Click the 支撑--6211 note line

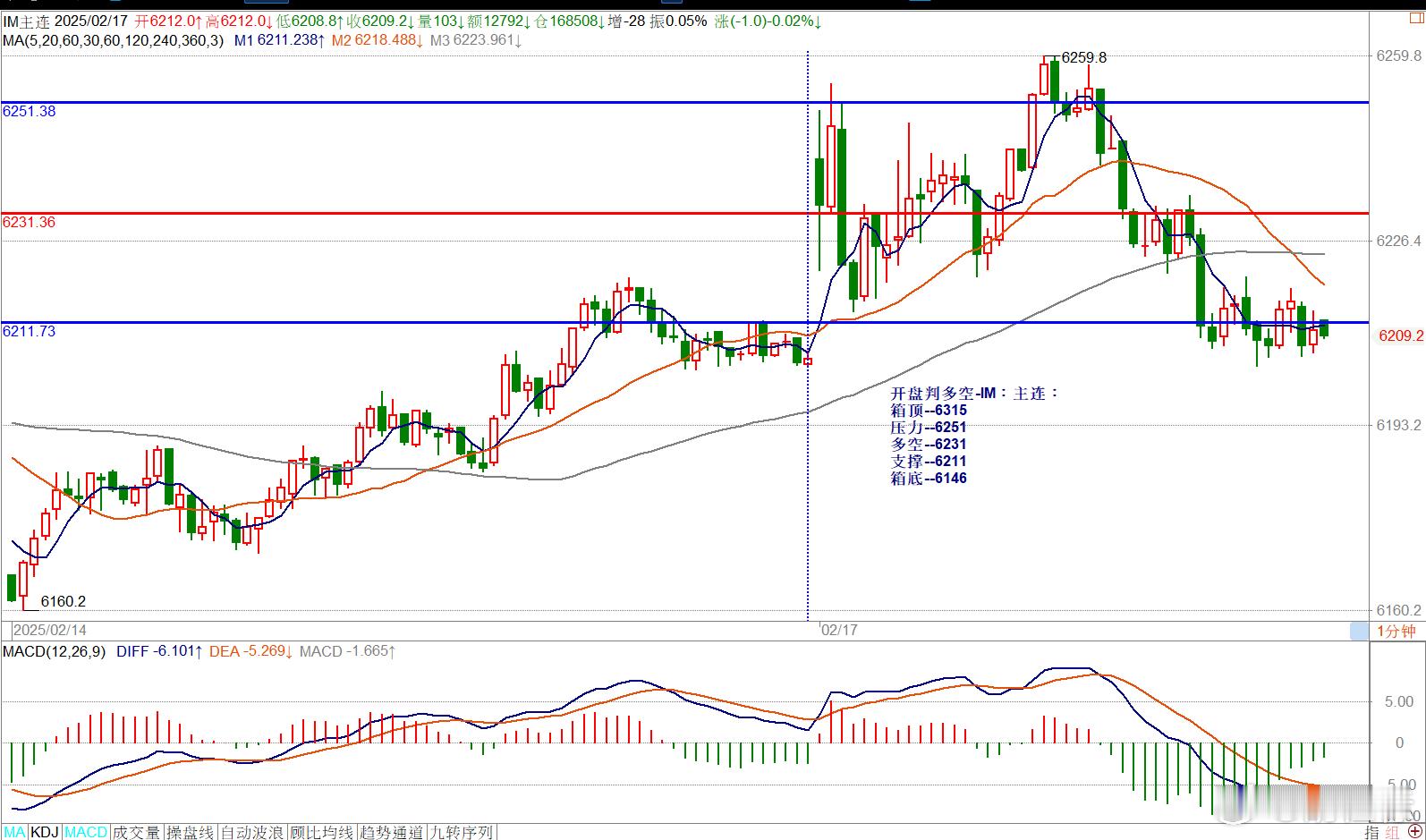point(929,462)
